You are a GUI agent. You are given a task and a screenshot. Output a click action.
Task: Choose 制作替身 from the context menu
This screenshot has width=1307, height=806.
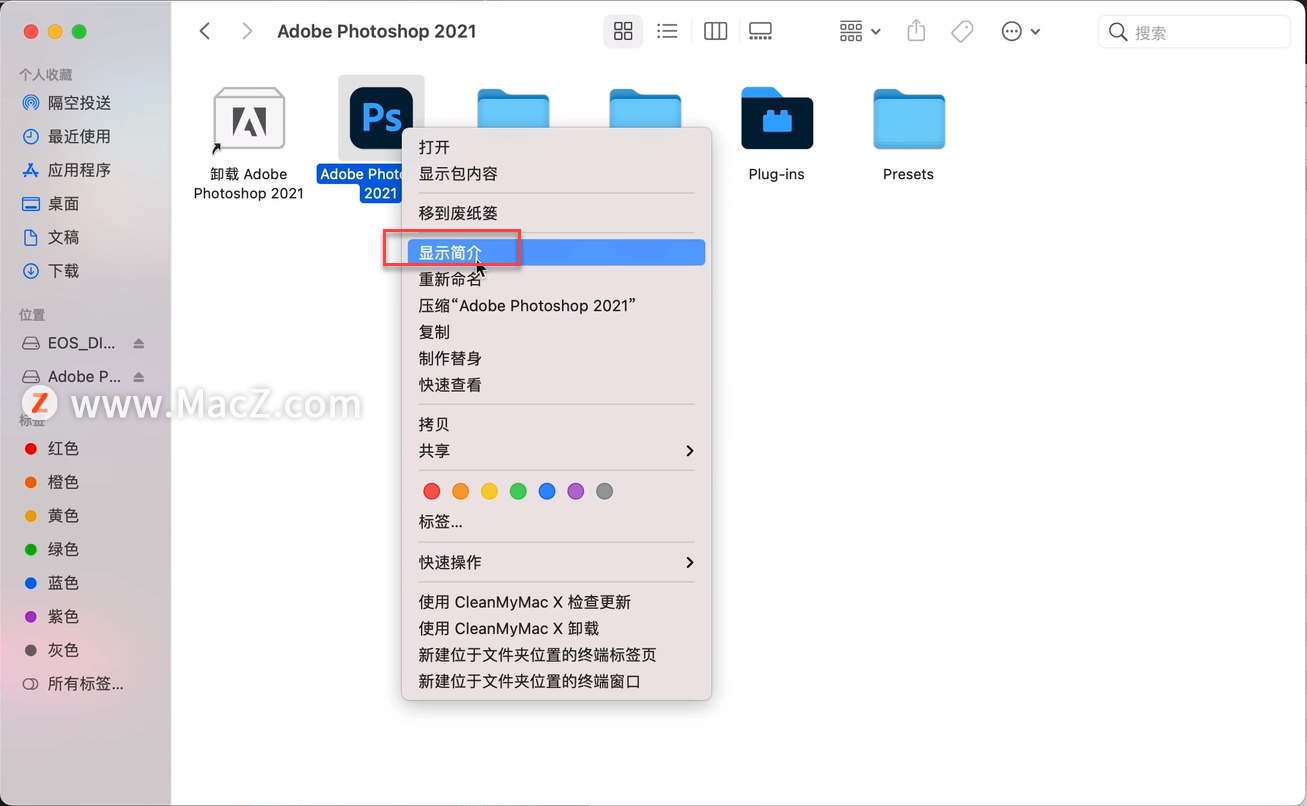(x=556, y=358)
